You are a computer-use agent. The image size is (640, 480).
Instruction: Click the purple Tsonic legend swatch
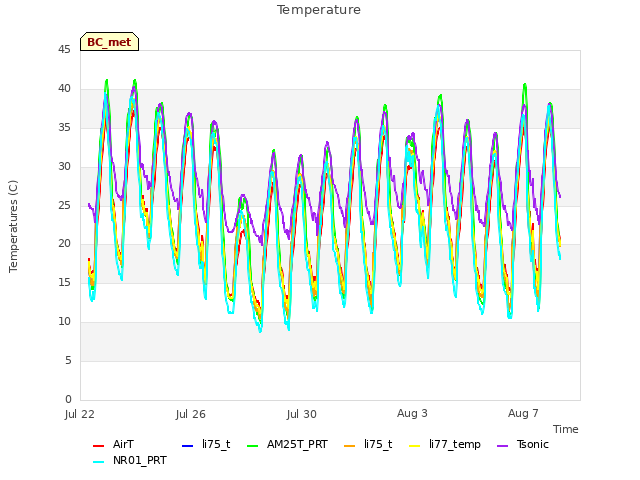(503, 445)
